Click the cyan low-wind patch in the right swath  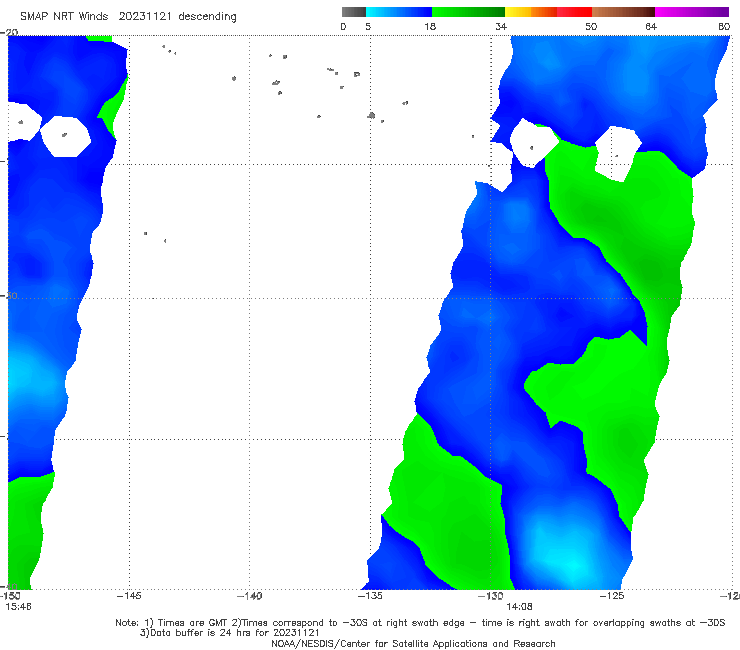click(571, 564)
